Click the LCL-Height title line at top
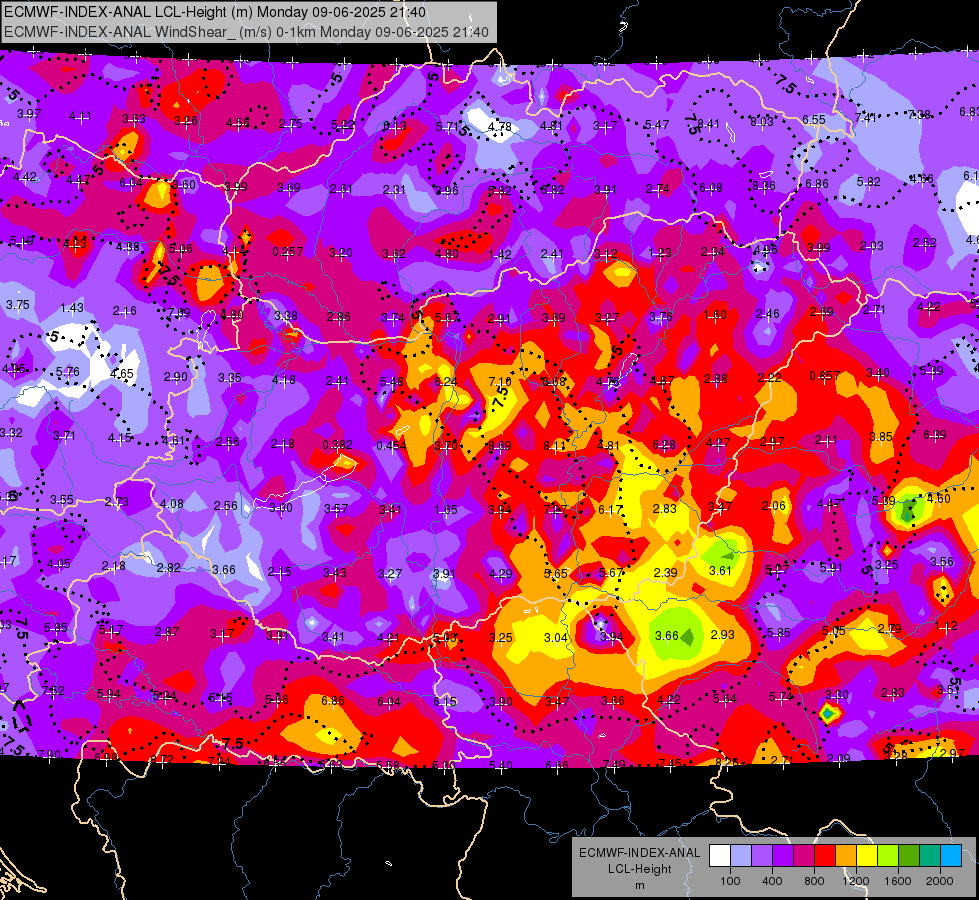The height and width of the screenshot is (900, 979). (x=215, y=12)
